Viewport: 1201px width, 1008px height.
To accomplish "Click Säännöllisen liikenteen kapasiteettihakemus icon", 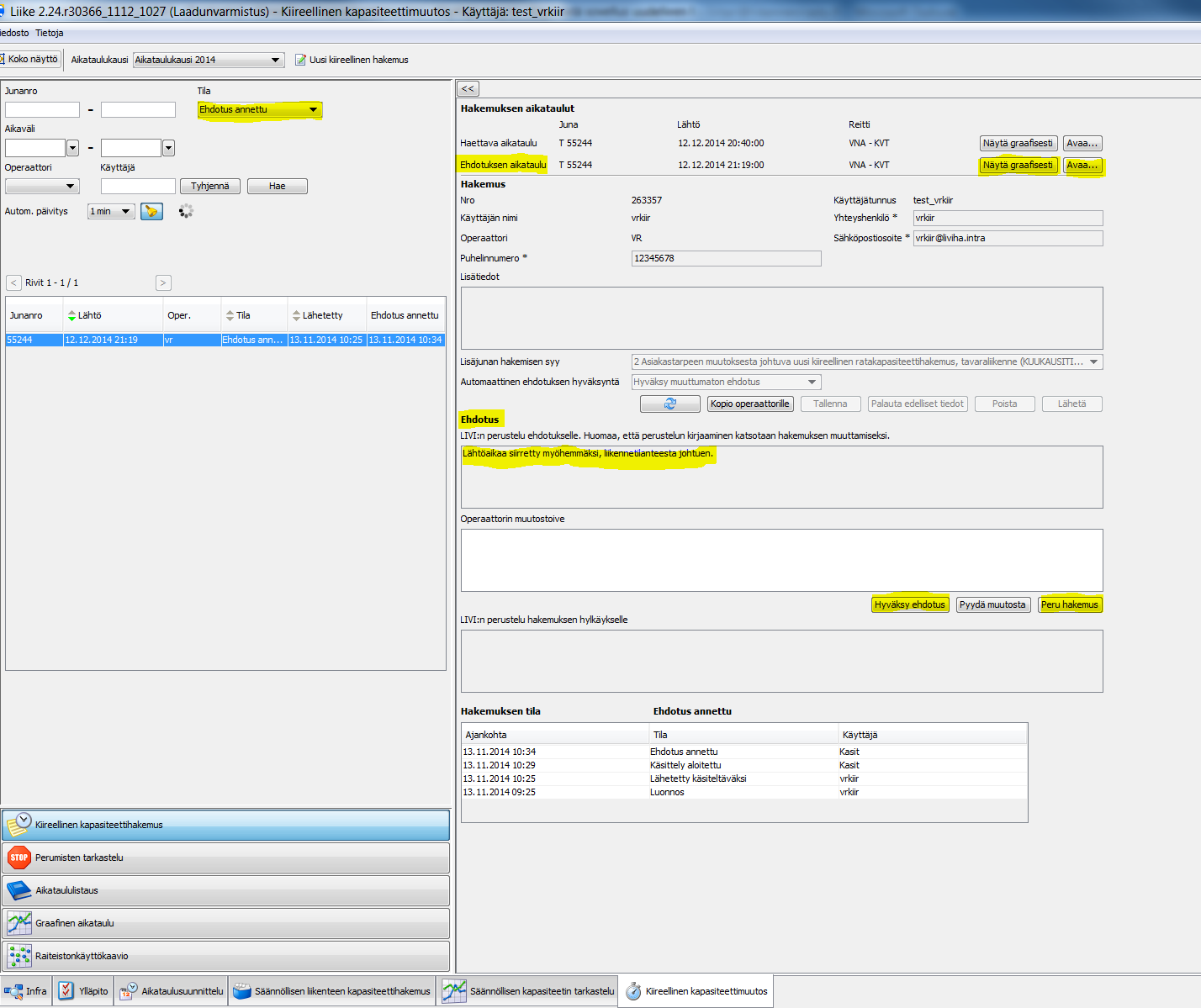I will [x=242, y=991].
